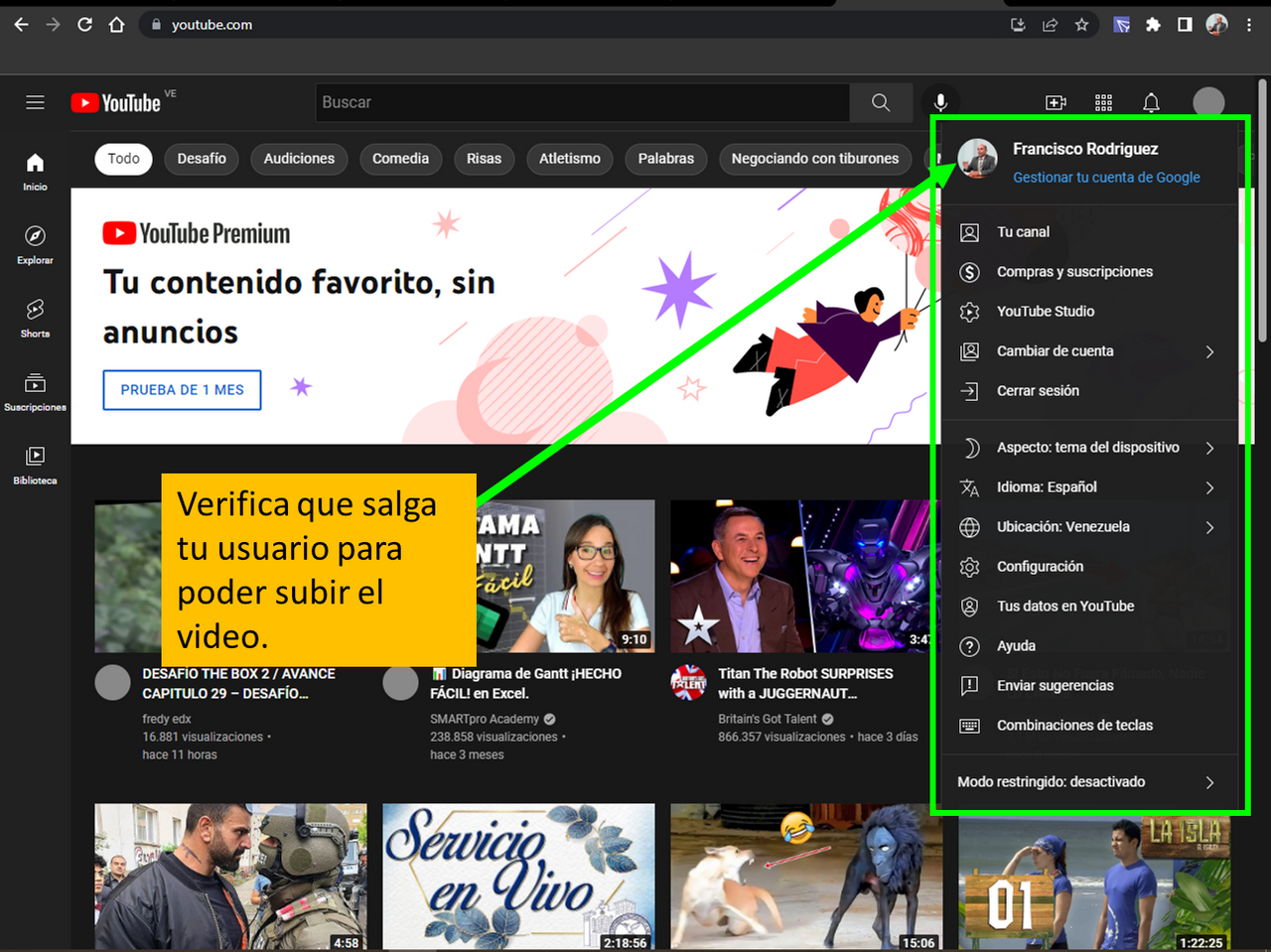The height and width of the screenshot is (952, 1271).
Task: Open the 4:58 soldiers video thumbnail
Action: 230,878
